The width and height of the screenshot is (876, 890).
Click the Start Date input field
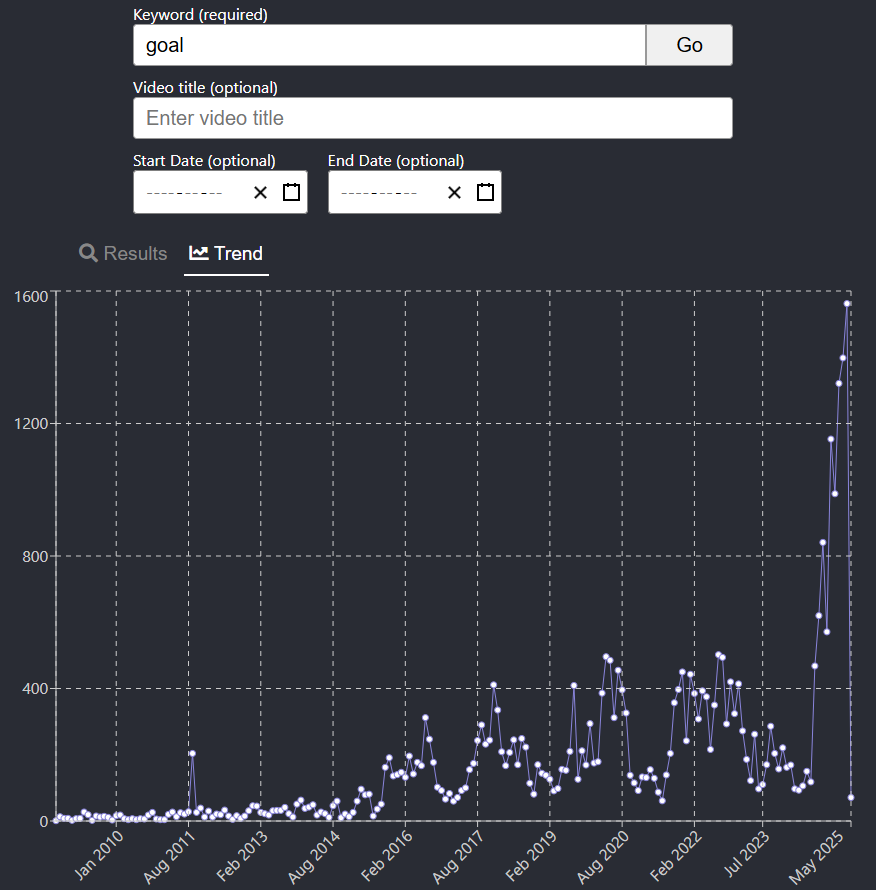click(x=220, y=192)
